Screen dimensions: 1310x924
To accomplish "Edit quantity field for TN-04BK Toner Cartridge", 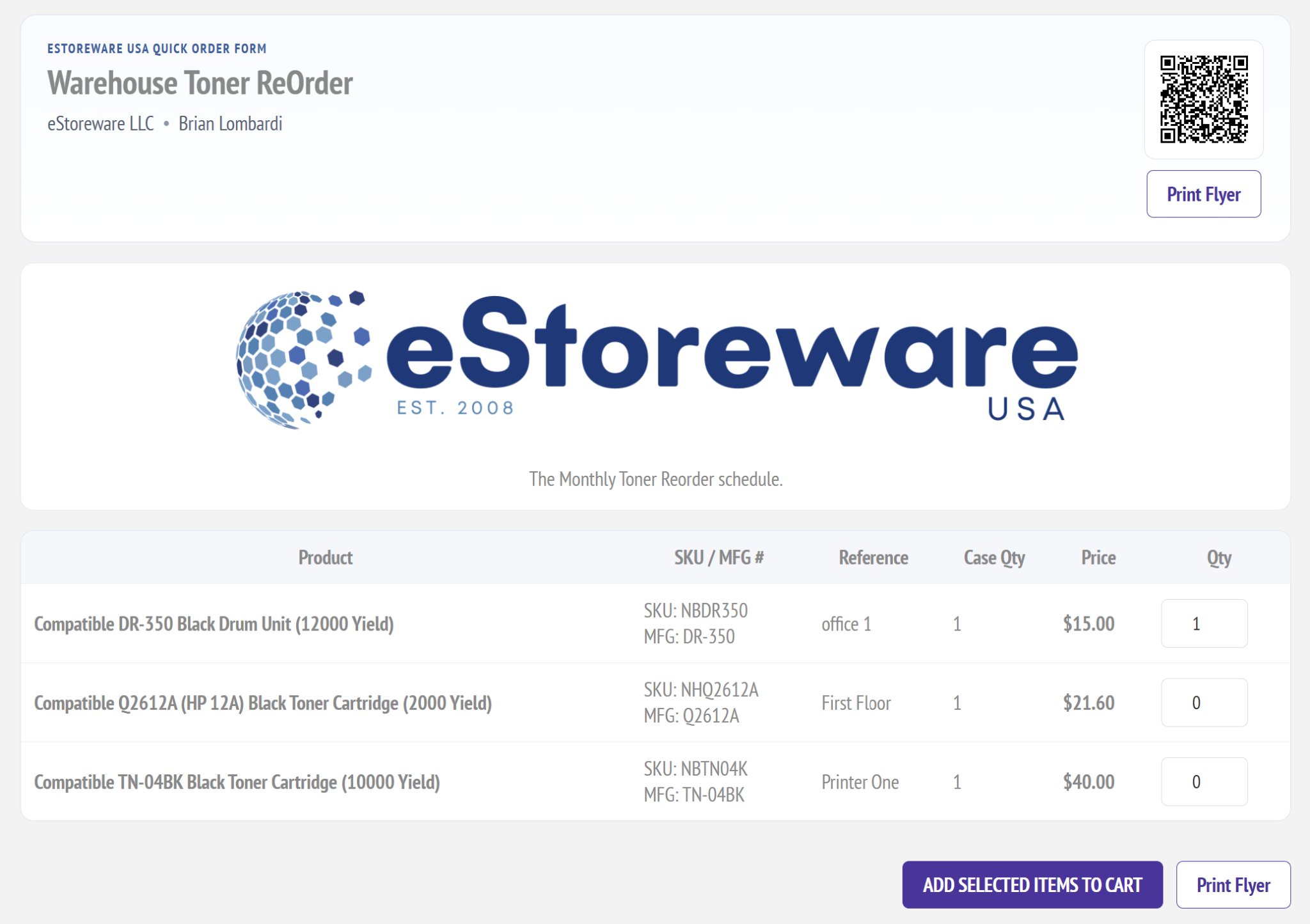I will pyautogui.click(x=1204, y=781).
